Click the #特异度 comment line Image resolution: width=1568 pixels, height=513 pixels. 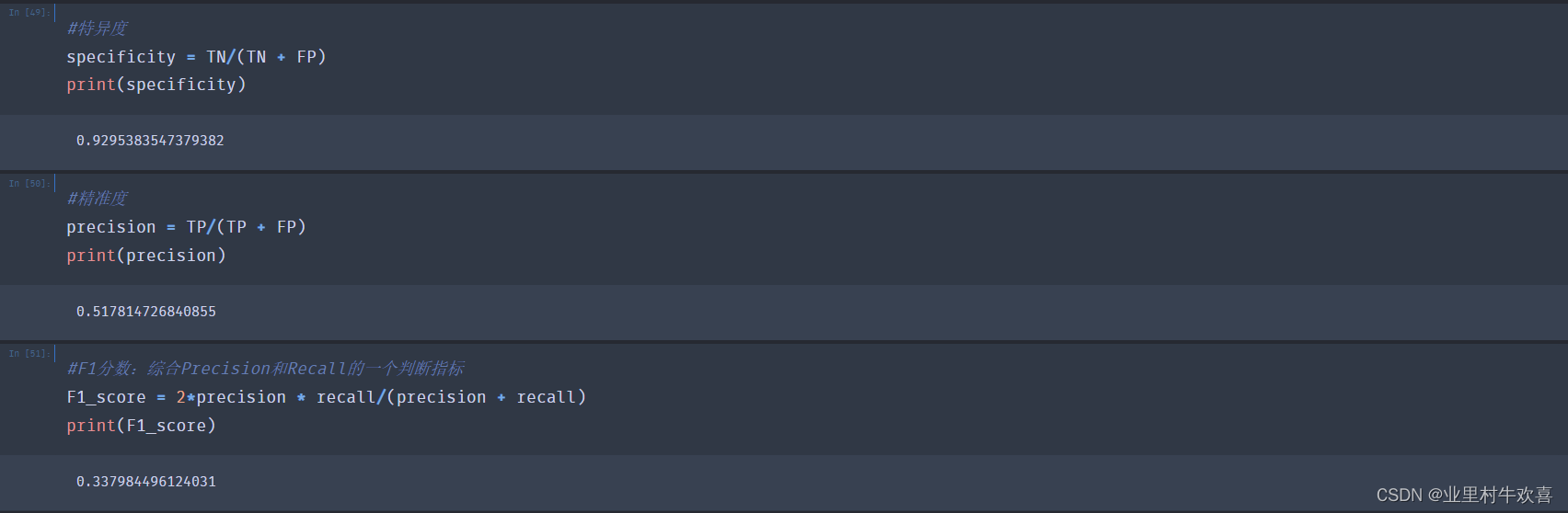click(97, 28)
